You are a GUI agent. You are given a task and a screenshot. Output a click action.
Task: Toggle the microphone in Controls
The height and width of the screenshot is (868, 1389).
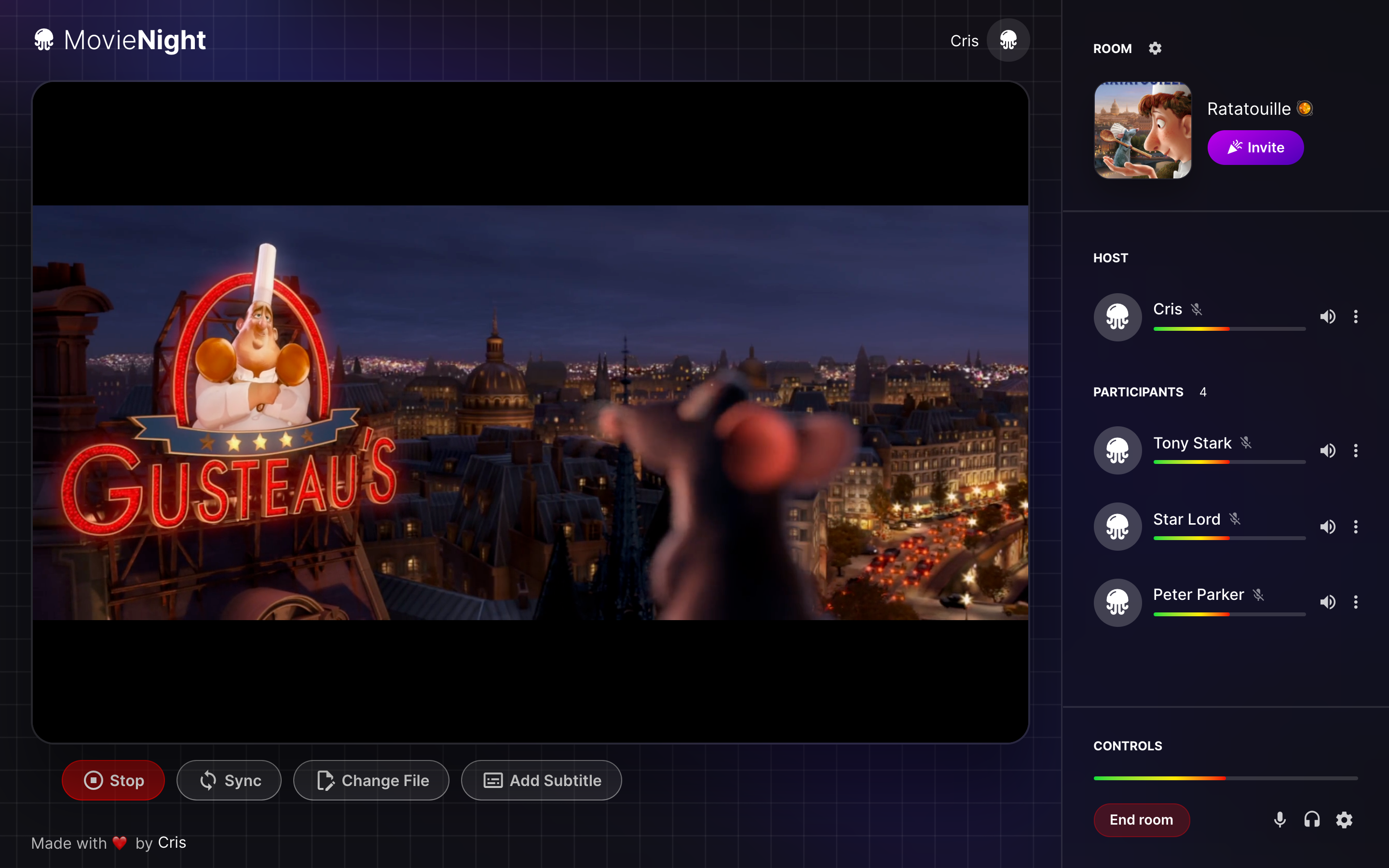(x=1280, y=819)
